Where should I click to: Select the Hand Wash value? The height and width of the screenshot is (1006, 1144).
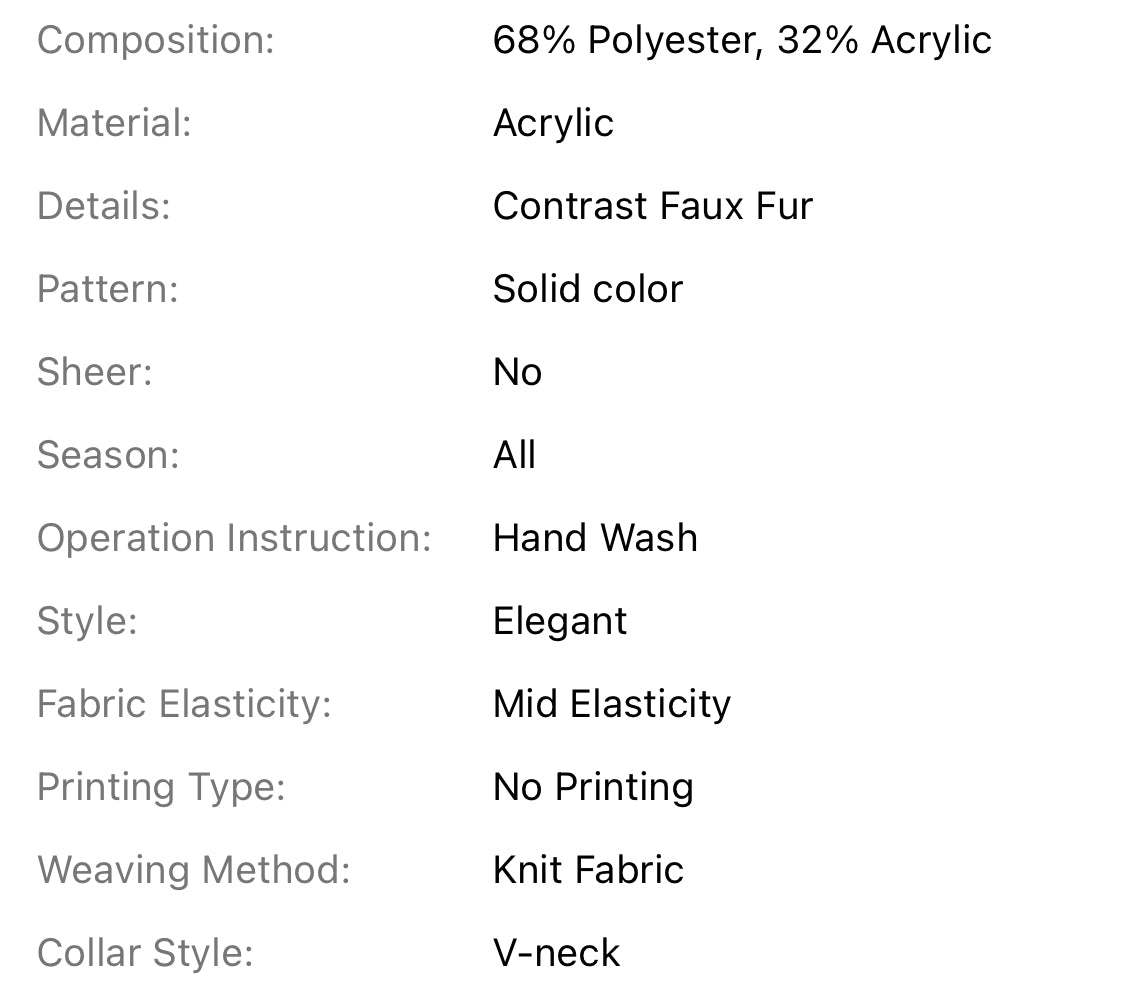pyautogui.click(x=595, y=539)
